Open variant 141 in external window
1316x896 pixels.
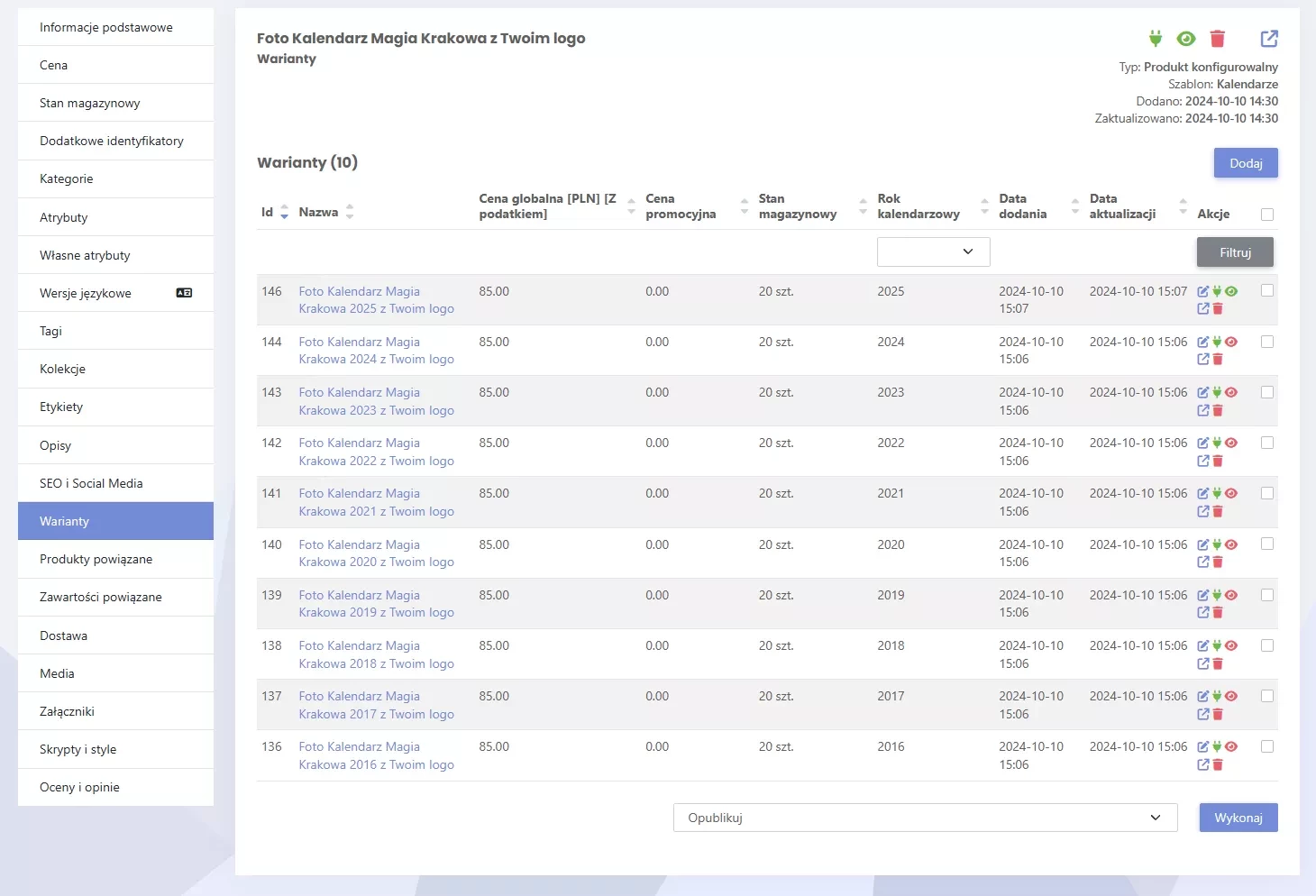click(x=1202, y=512)
